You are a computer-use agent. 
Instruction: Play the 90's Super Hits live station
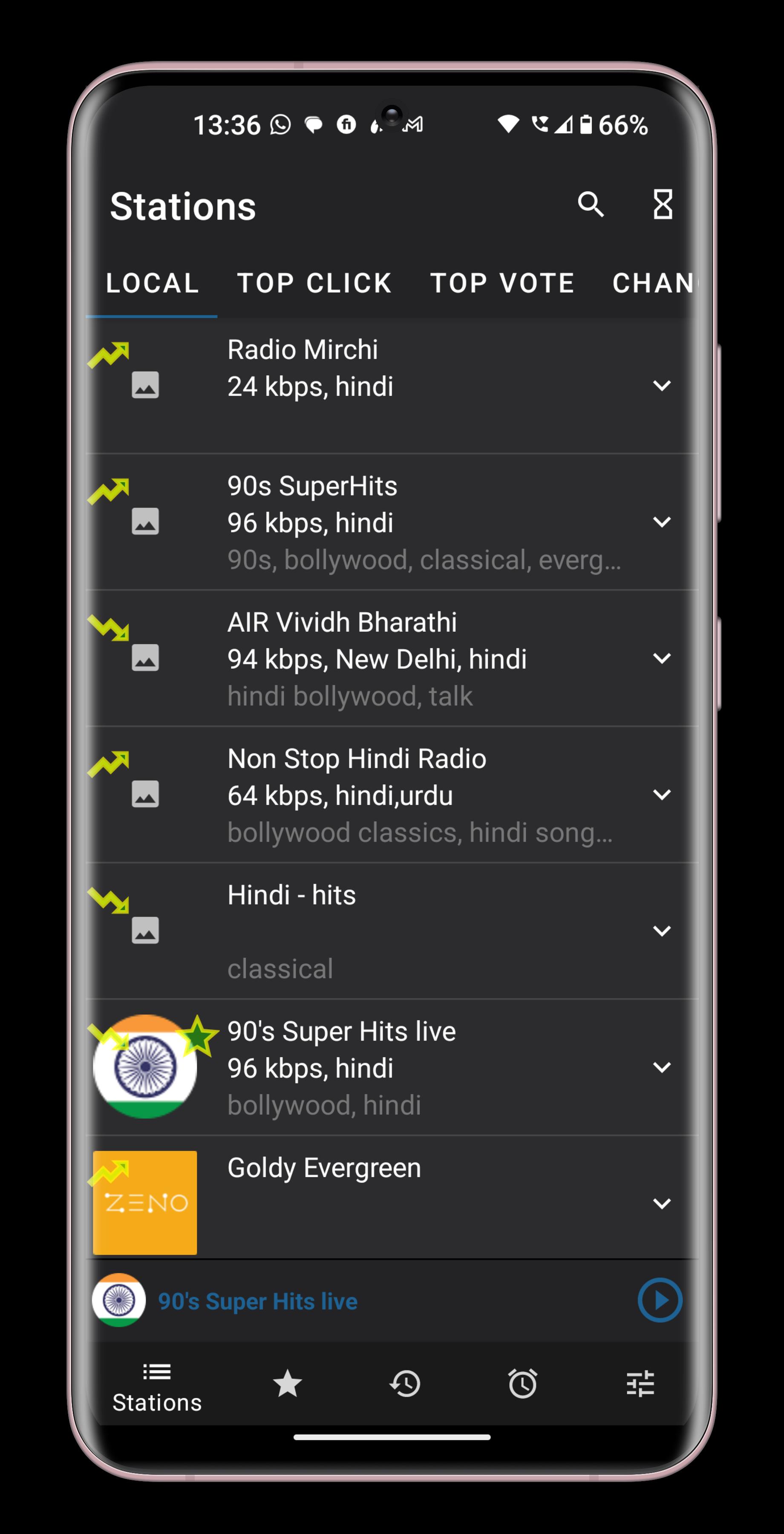[660, 1300]
